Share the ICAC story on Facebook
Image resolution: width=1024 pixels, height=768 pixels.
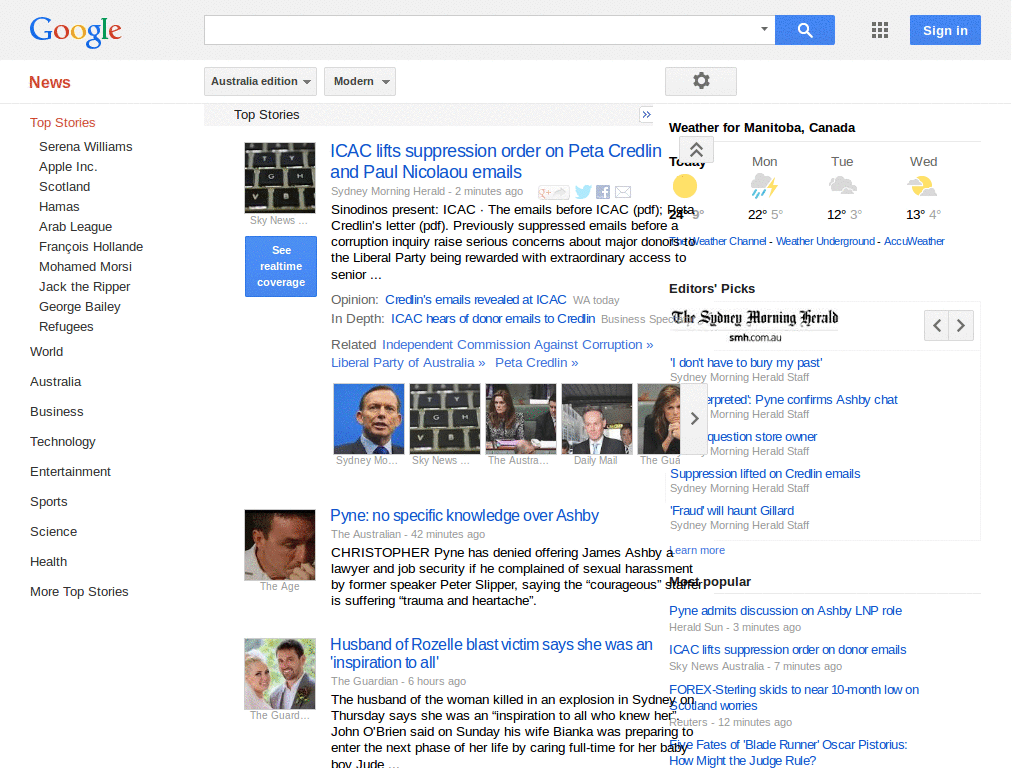coord(603,192)
